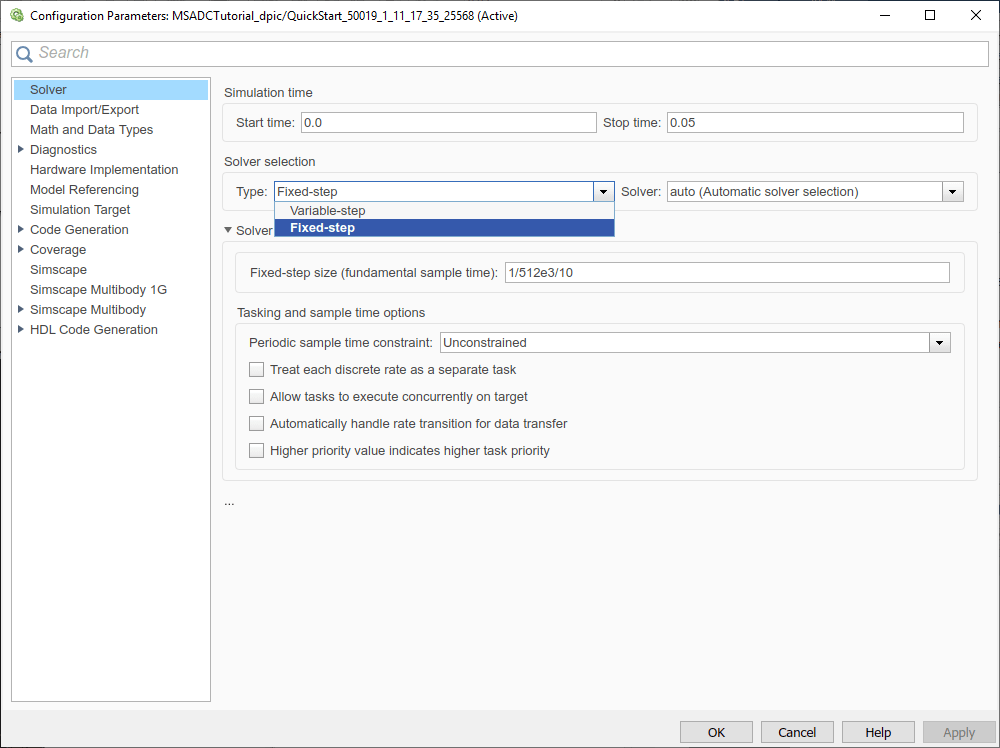The width and height of the screenshot is (1000, 748).
Task: Enable Treat each discrete rate as separate task
Action: [x=257, y=370]
